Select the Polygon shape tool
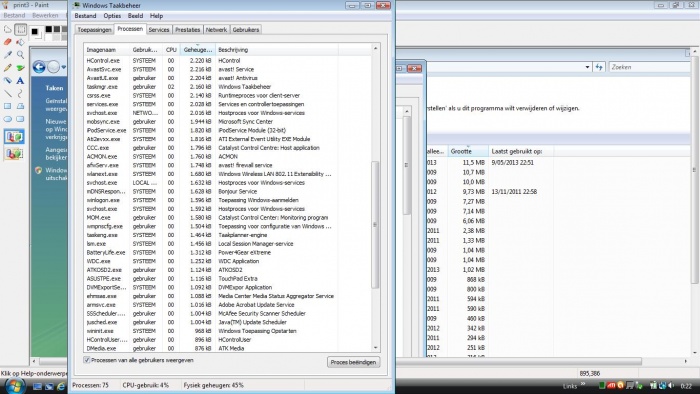 coord(20,106)
